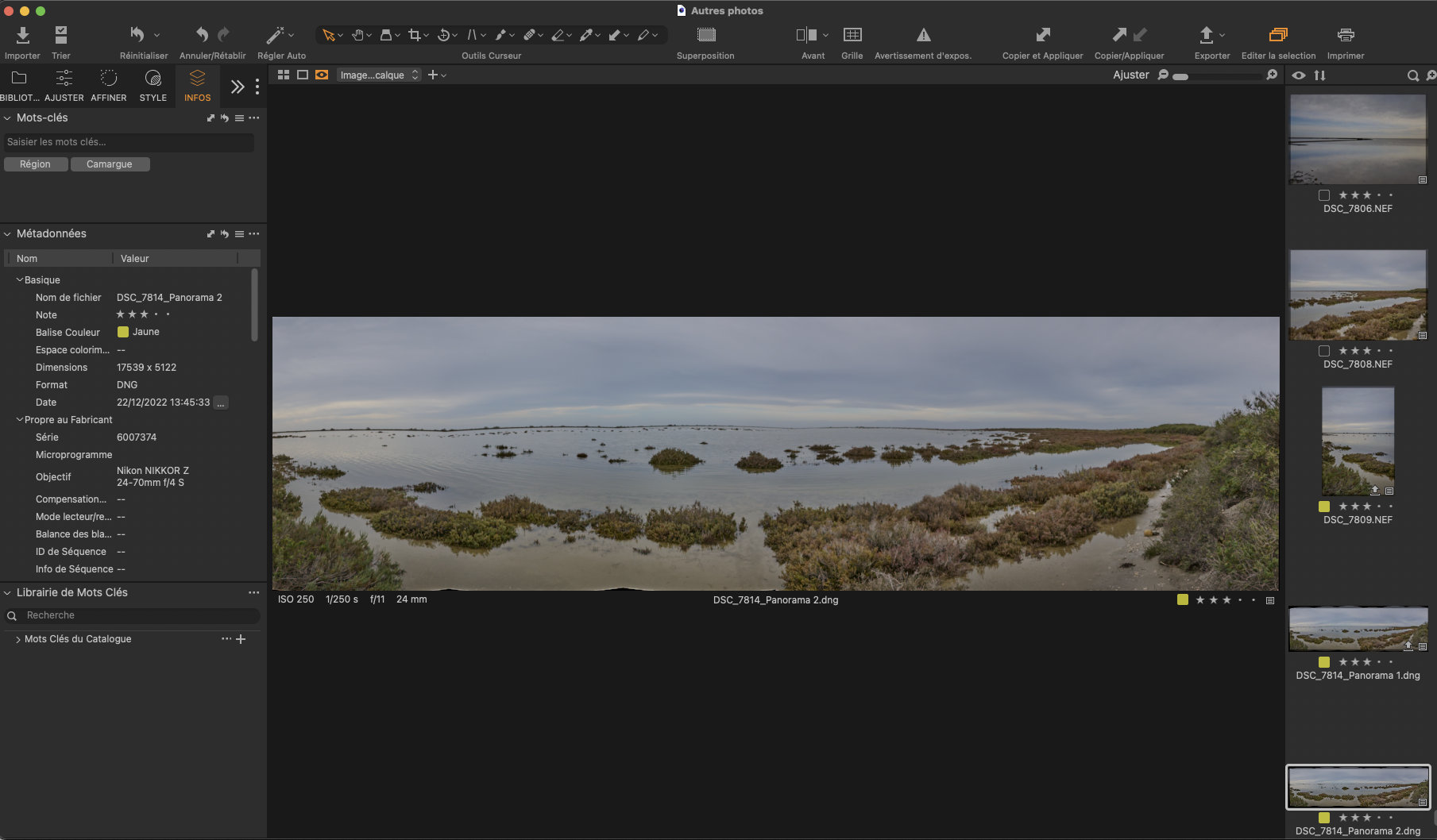The width and height of the screenshot is (1437, 840).
Task: Select the DSC_7814_Panorama 1.dng thumbnail
Action: 1358,629
